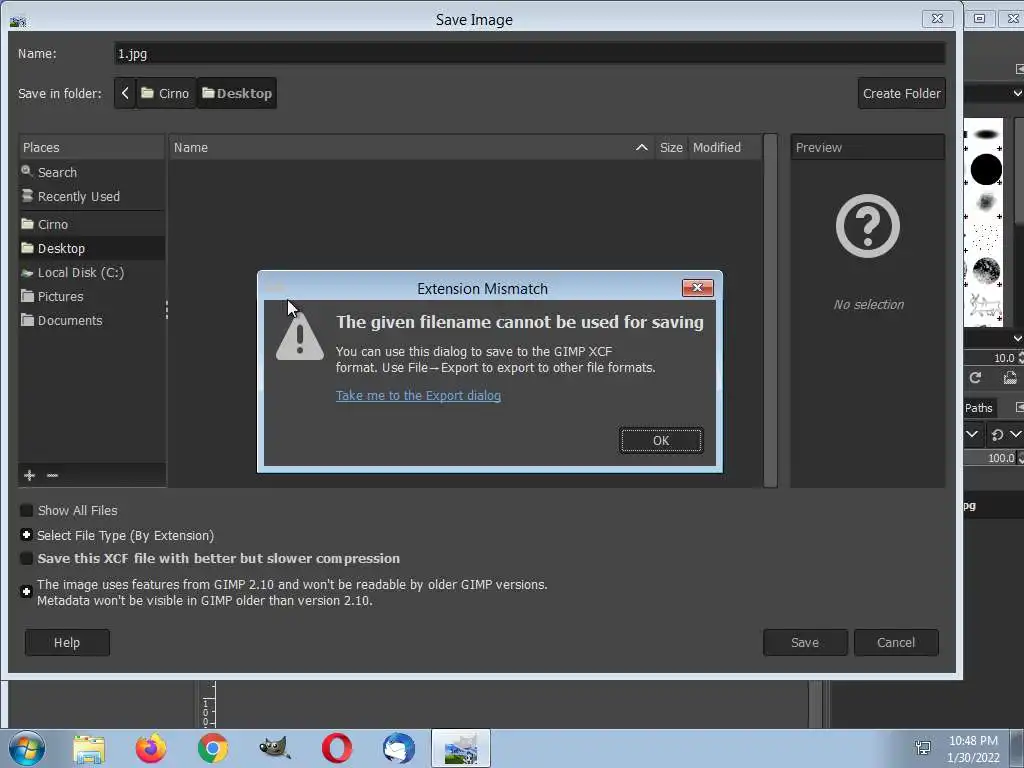Launch Opera from the taskbar
This screenshot has height=768, width=1024.
pyautogui.click(x=337, y=748)
